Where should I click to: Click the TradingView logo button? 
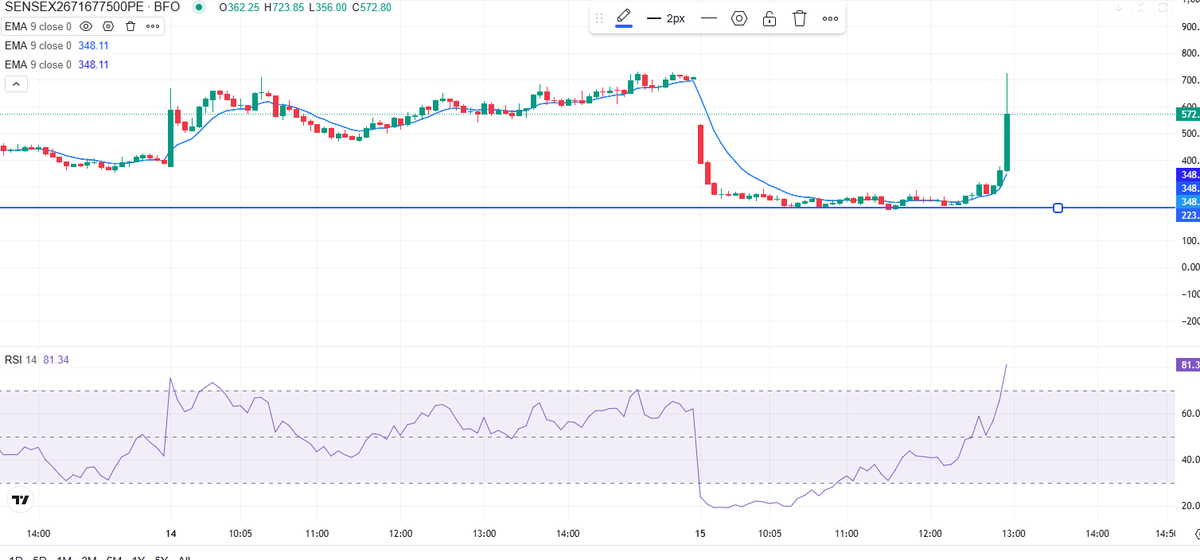coord(20,499)
